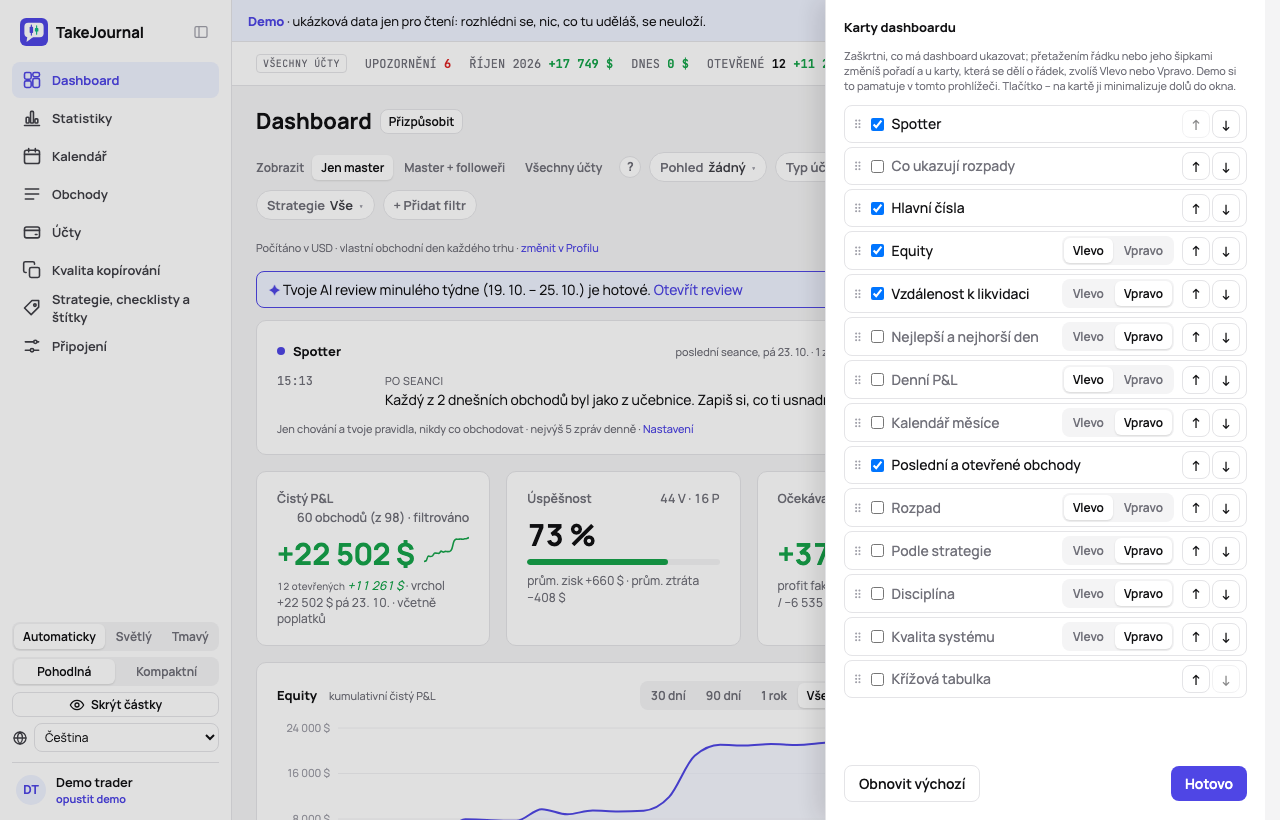Open Obchody in the sidebar
Image resolution: width=1280 pixels, height=820 pixels.
click(115, 194)
